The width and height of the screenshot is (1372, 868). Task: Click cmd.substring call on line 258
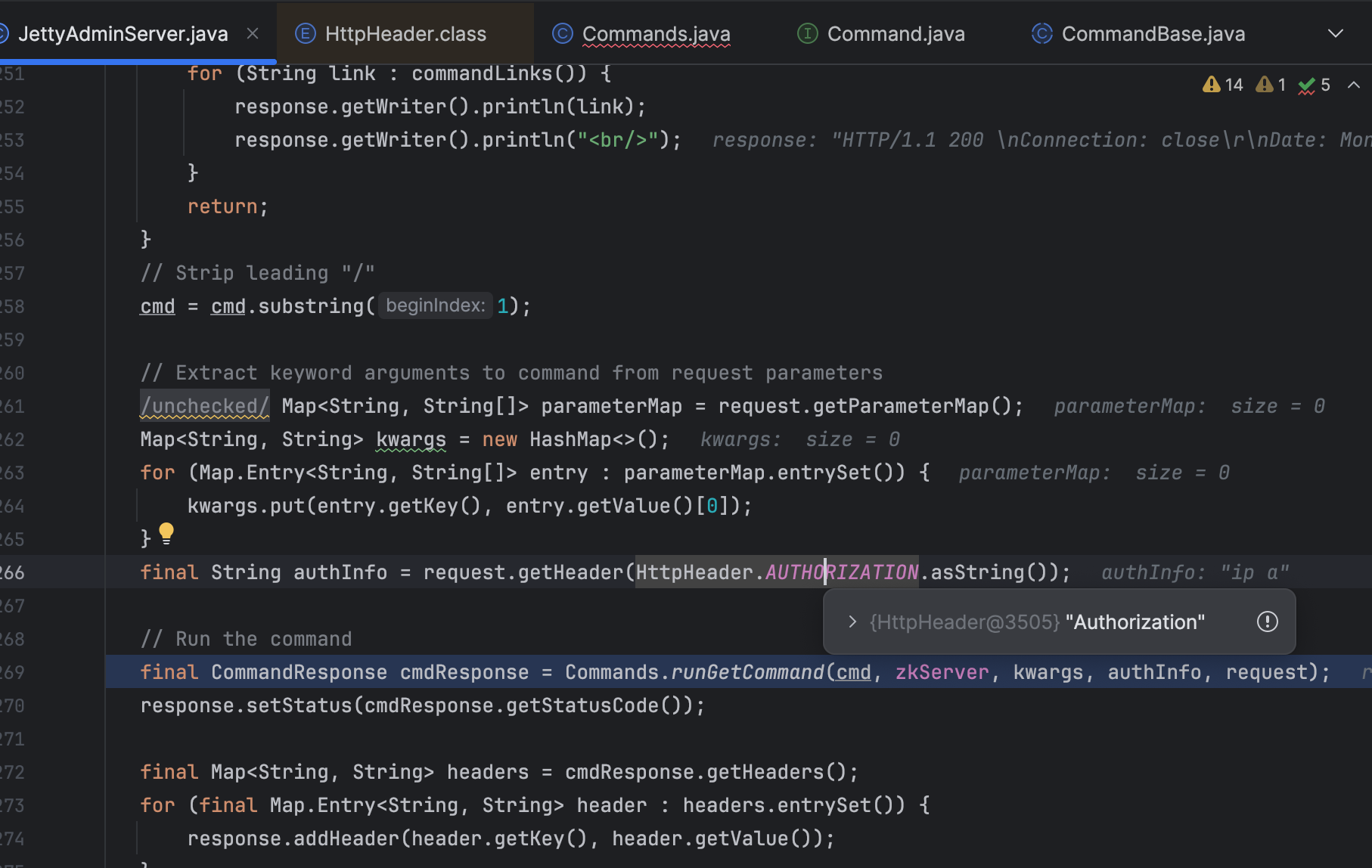(312, 306)
